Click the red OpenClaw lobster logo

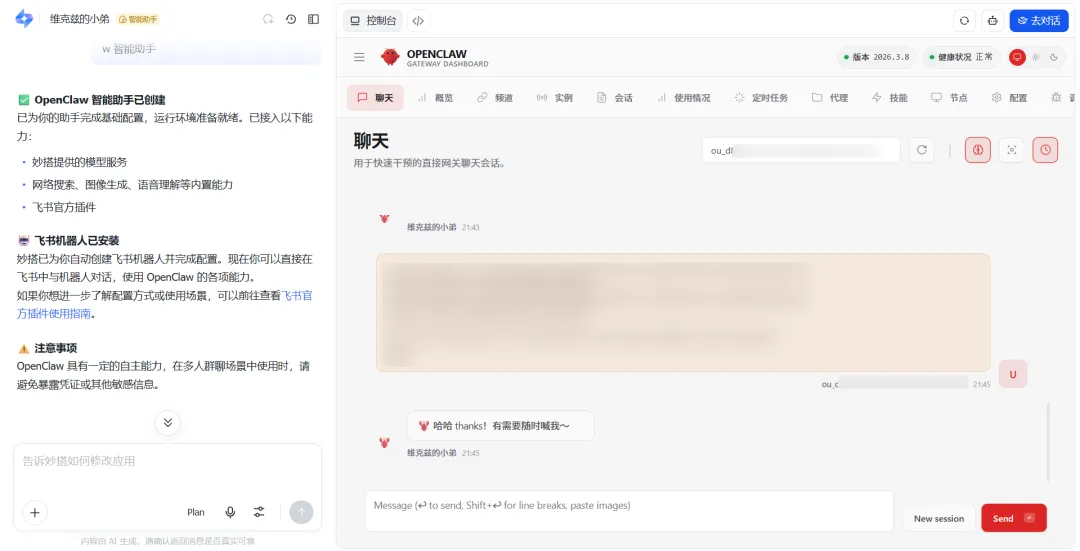click(x=390, y=57)
